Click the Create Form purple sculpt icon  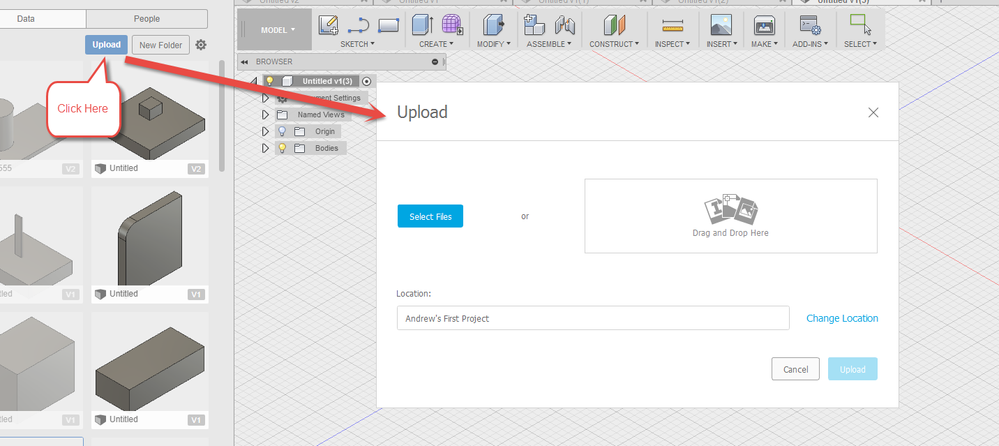(x=452, y=25)
